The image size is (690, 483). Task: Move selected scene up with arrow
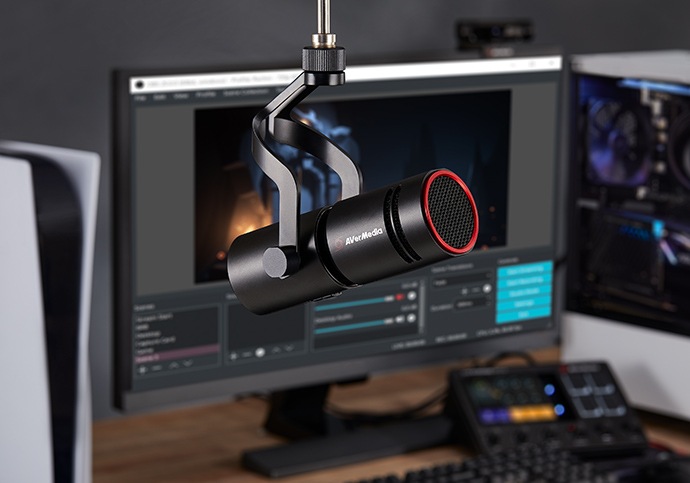pos(173,365)
